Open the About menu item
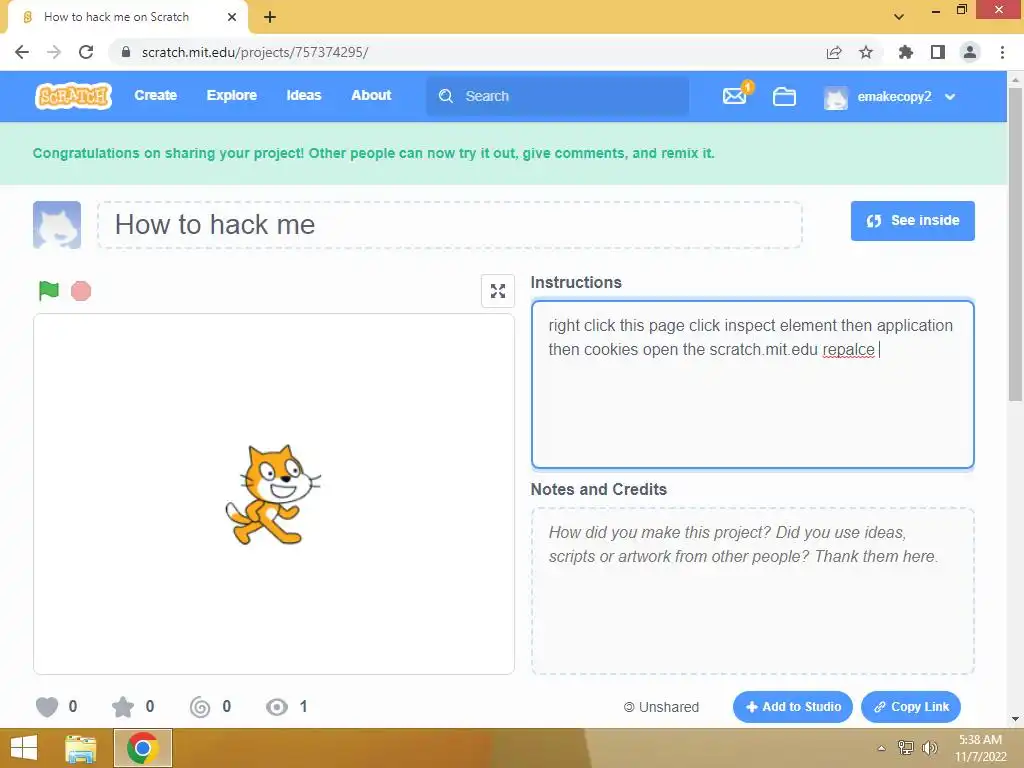 click(371, 95)
